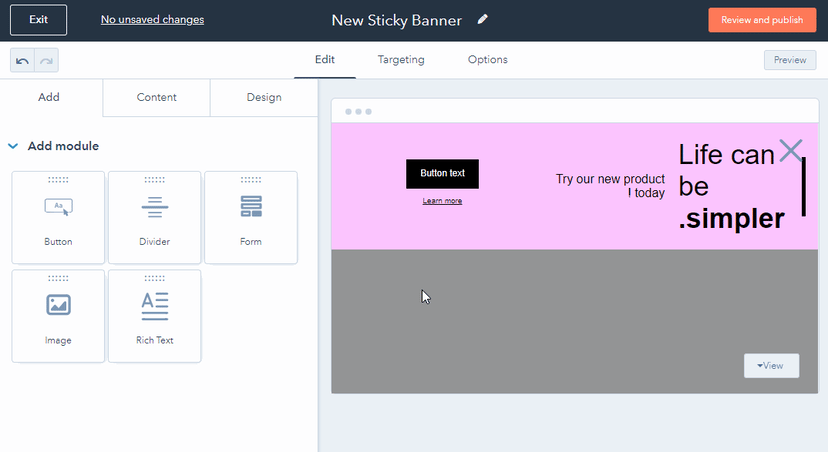Click the redo arrow icon

(x=46, y=60)
